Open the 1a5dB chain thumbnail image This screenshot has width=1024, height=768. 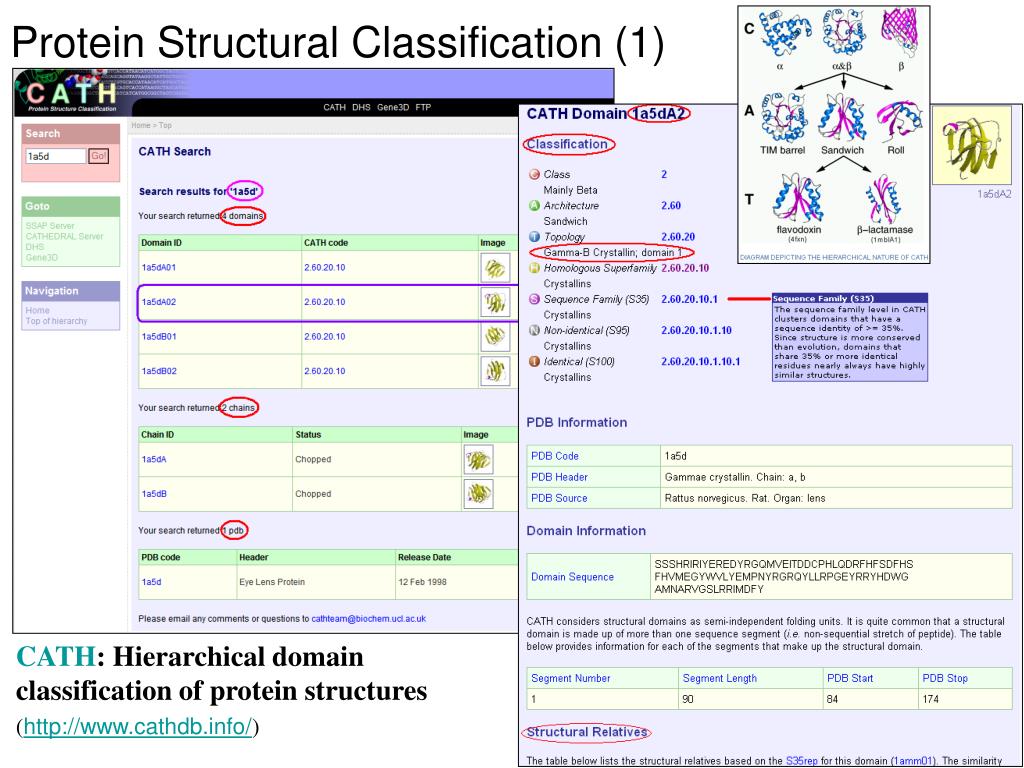[478, 494]
